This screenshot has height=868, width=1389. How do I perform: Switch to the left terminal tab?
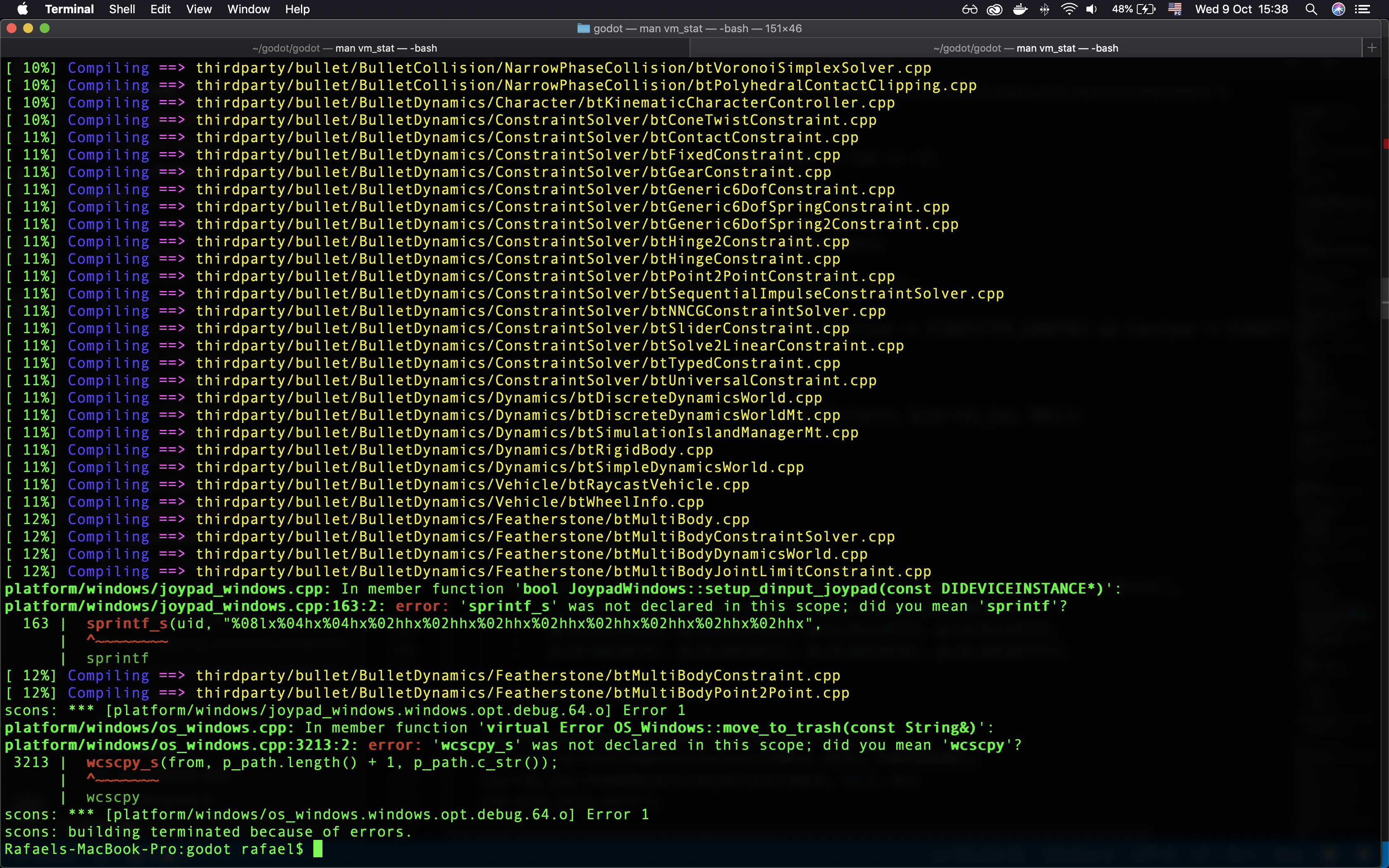click(344, 48)
